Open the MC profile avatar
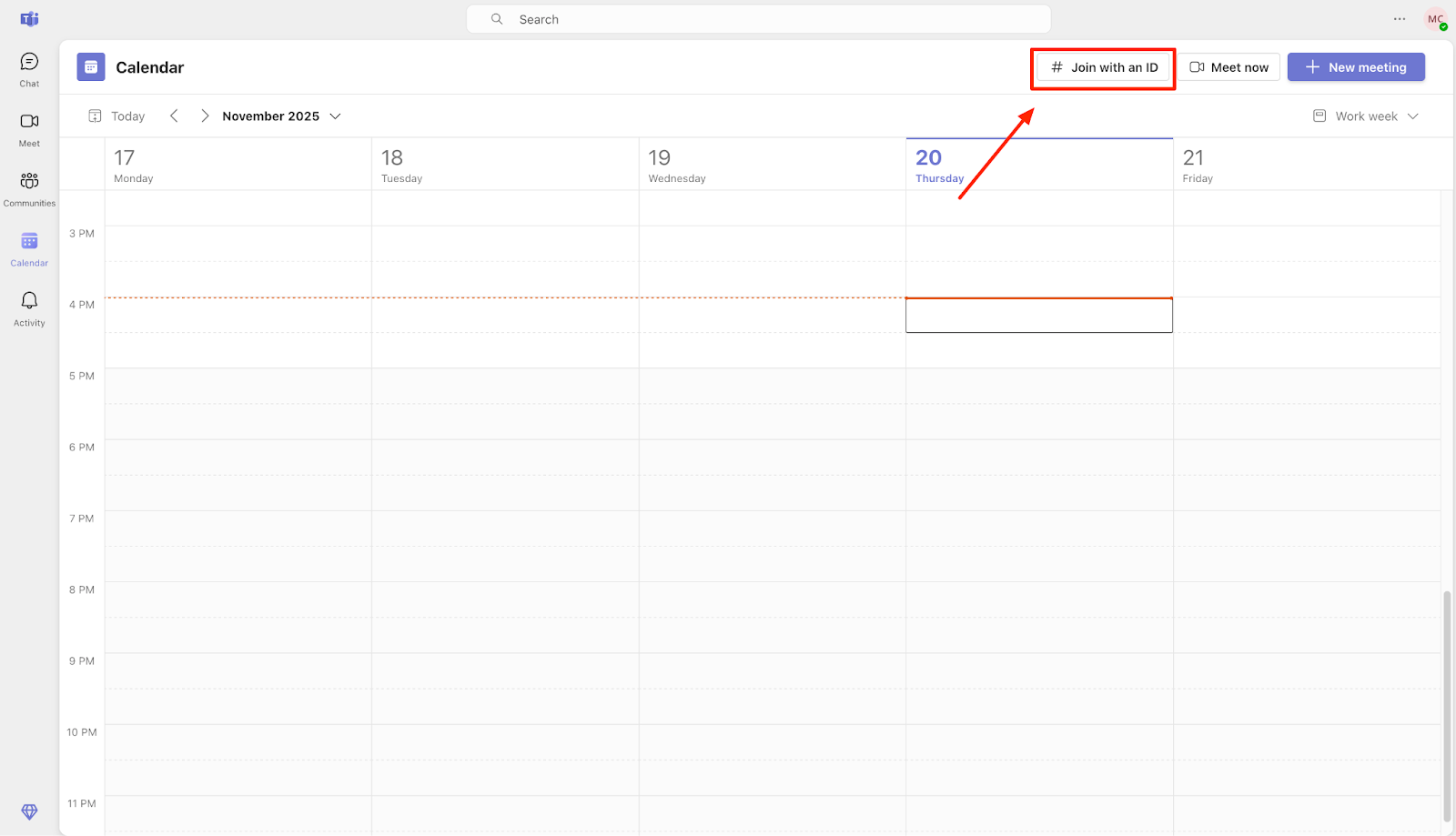 [1435, 19]
